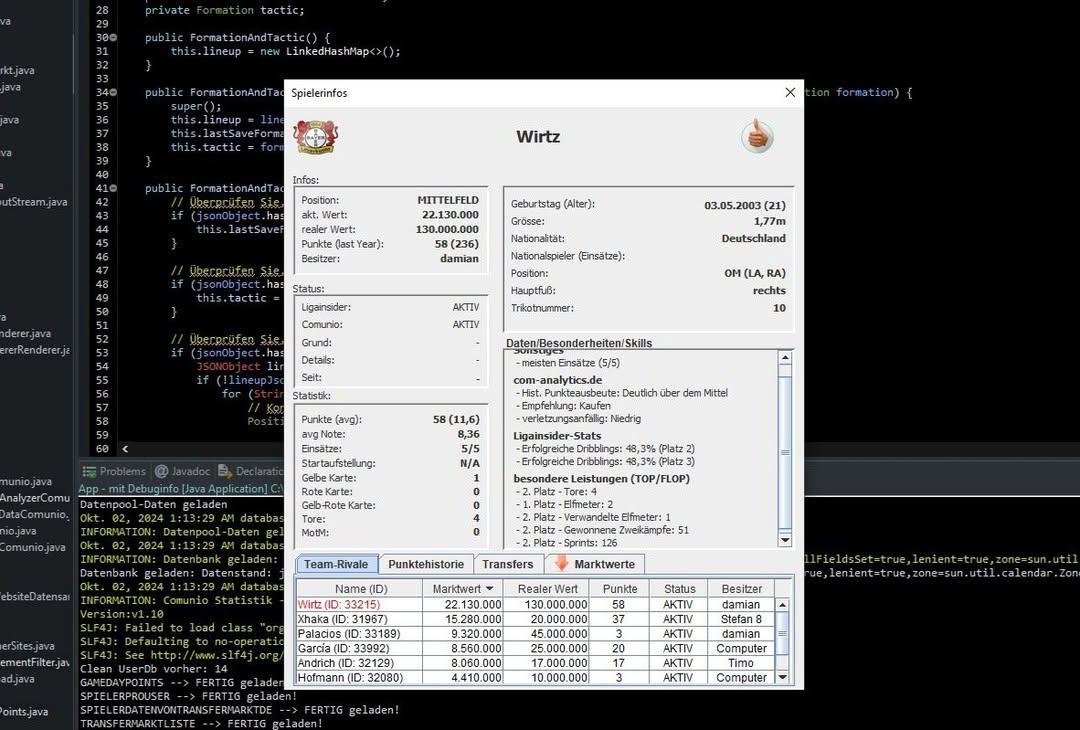Click the birthday value 03.05.2003 (21)
Image resolution: width=1080 pixels, height=730 pixels.
coord(745,205)
